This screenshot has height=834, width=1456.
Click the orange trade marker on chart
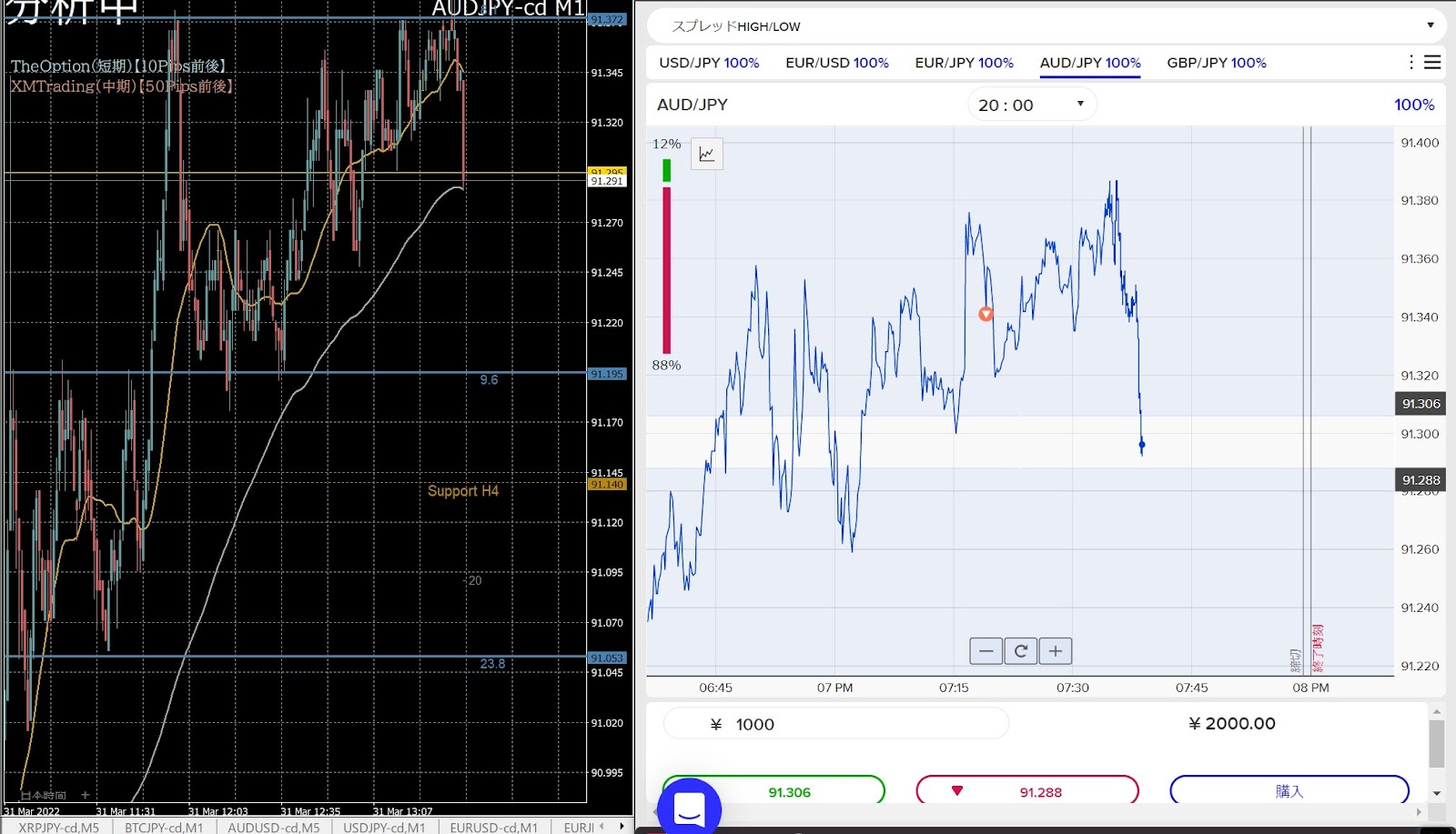coord(986,314)
